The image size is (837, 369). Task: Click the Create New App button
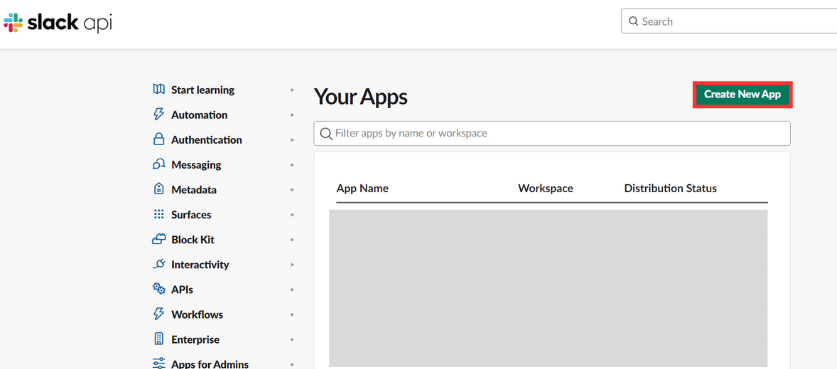[742, 95]
